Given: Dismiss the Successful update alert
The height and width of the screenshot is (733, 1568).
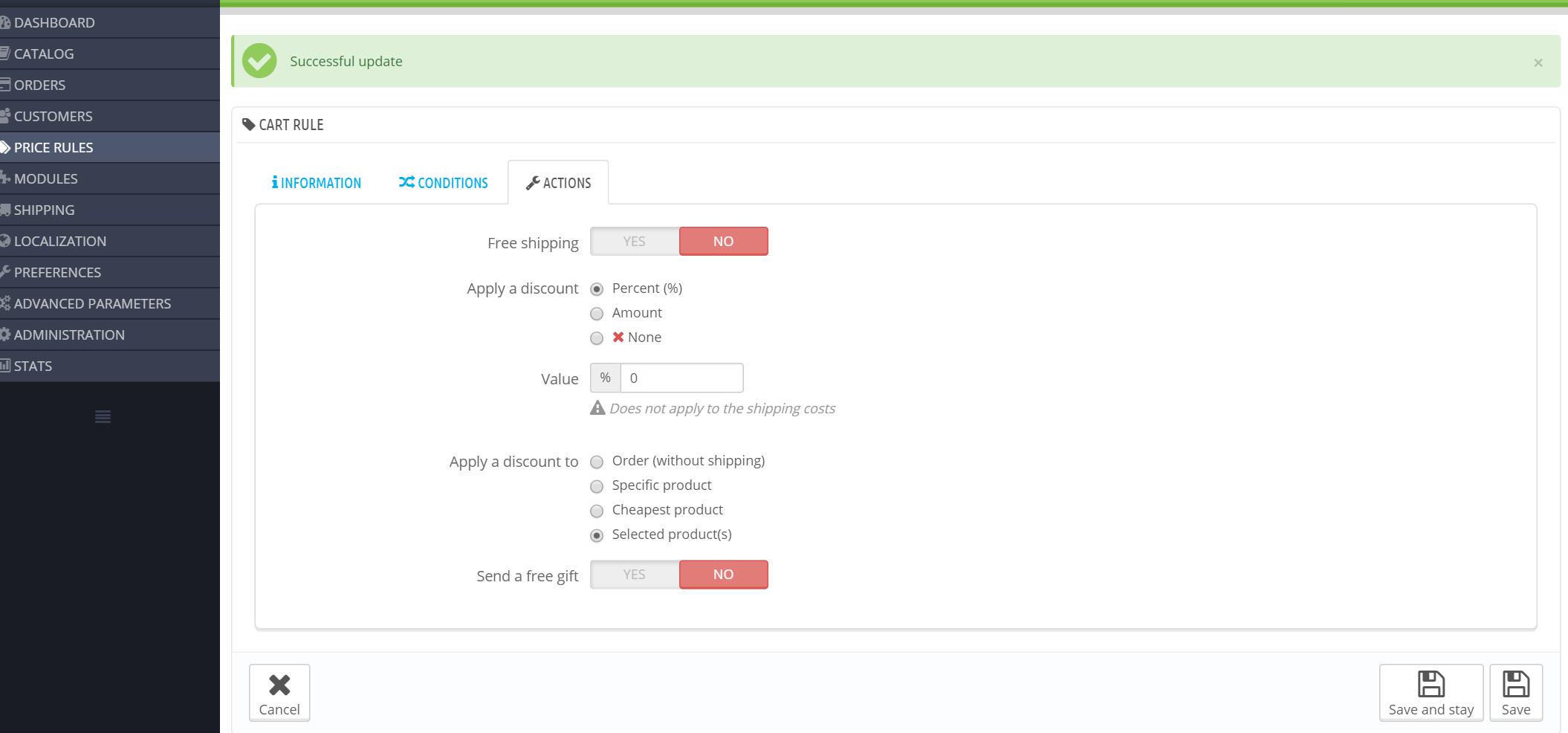Looking at the screenshot, I should point(1538,62).
